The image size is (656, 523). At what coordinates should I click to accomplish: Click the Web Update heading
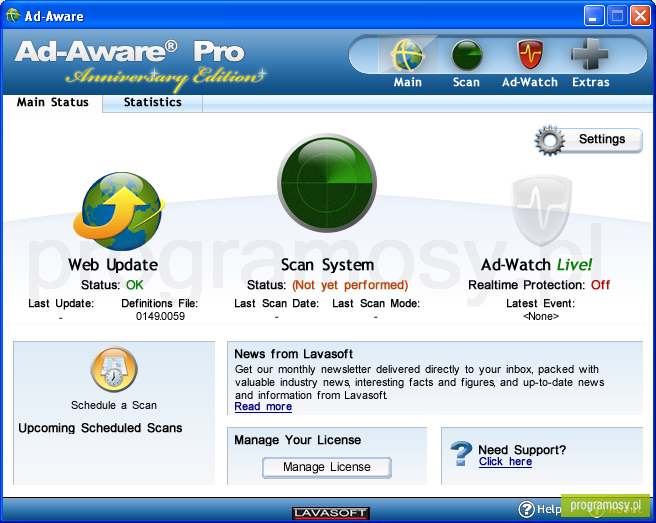pyautogui.click(x=113, y=265)
